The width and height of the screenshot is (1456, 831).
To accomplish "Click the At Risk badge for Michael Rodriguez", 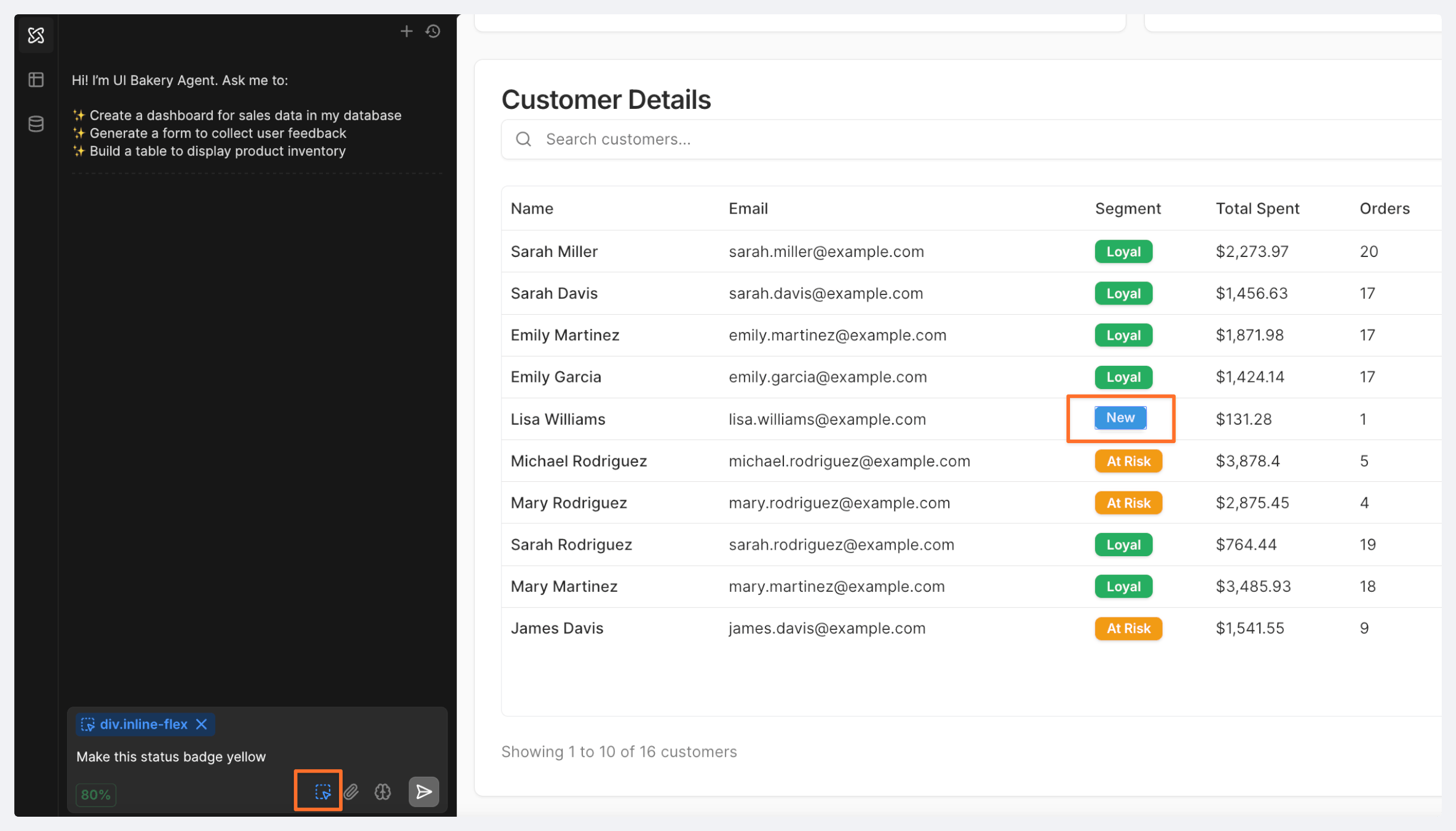I will click(1128, 461).
